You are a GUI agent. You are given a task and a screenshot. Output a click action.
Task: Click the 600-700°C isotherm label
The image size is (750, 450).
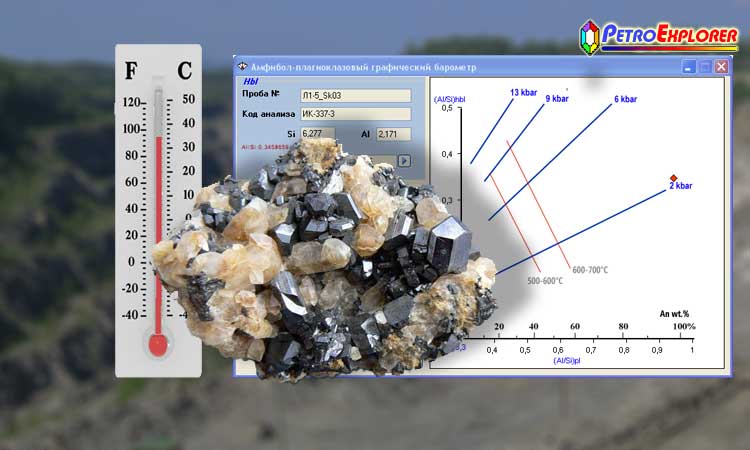coord(590,270)
